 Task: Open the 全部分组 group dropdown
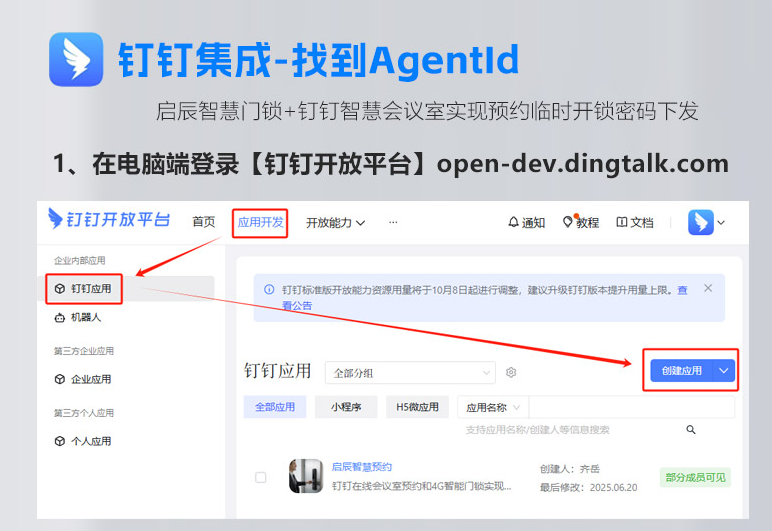click(410, 373)
